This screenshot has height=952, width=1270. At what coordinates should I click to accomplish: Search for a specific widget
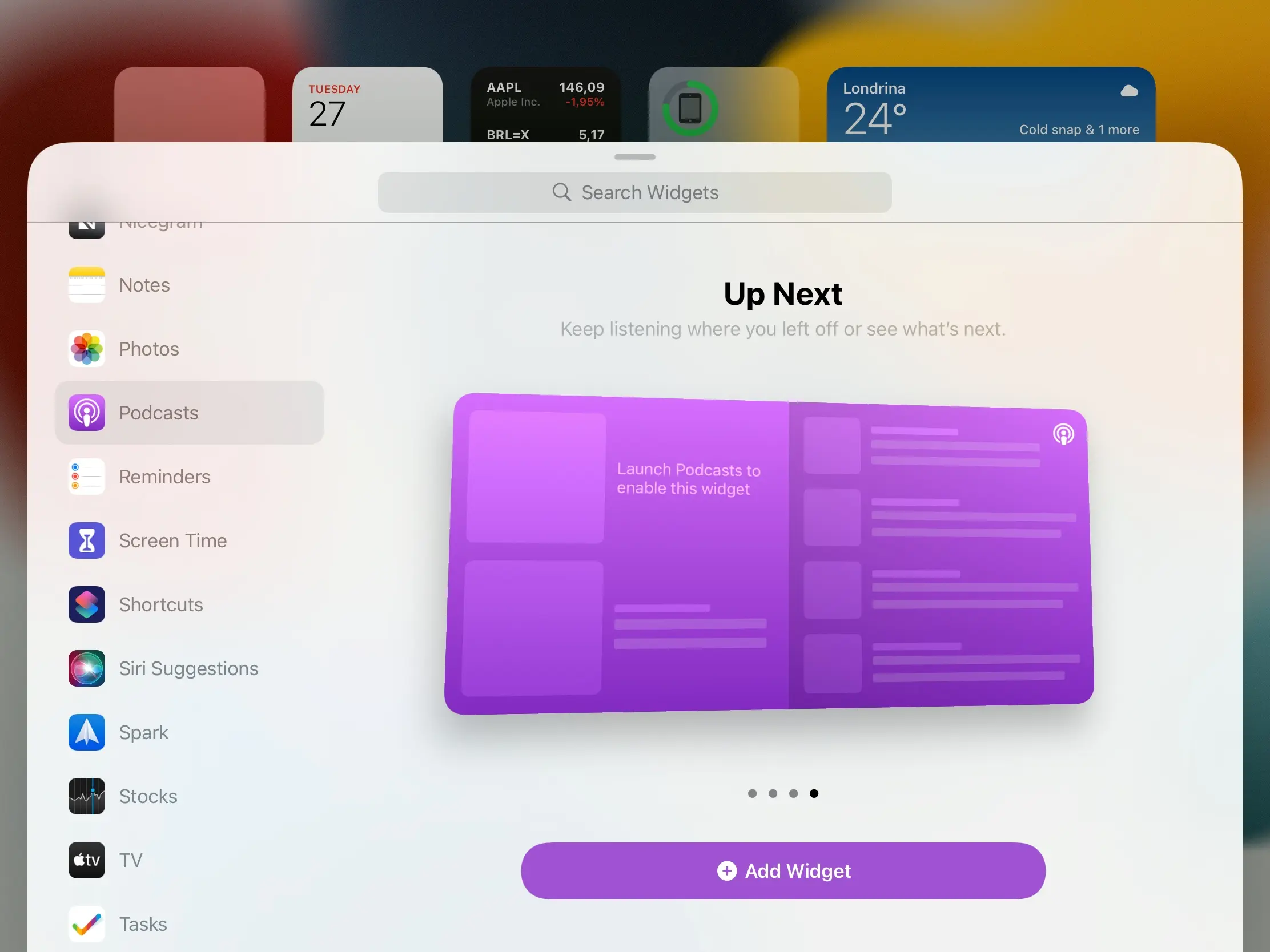pyautogui.click(x=635, y=191)
